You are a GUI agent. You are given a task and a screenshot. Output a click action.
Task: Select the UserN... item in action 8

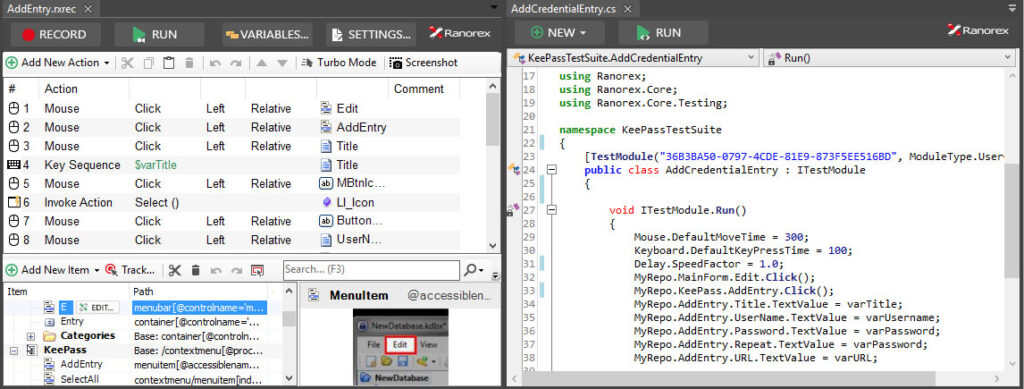[x=351, y=240]
